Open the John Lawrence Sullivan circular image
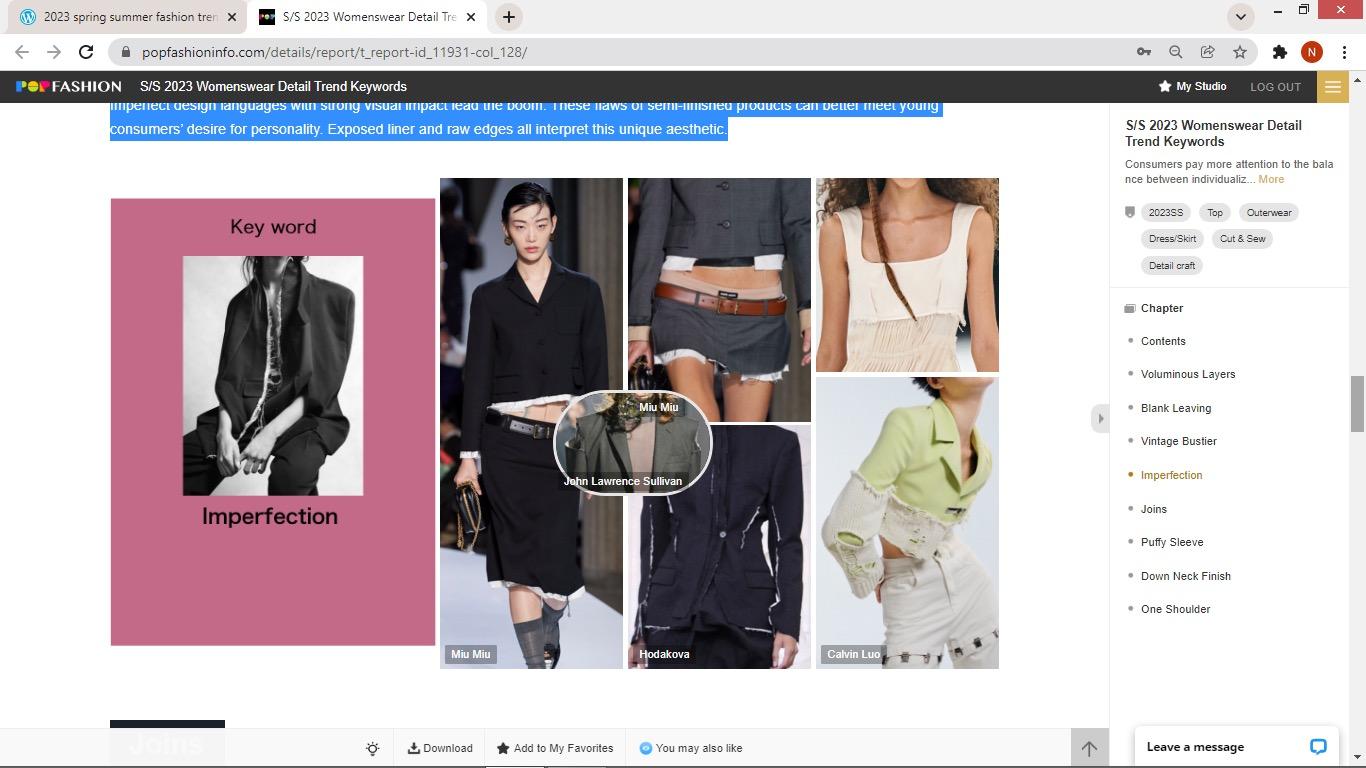This screenshot has width=1366, height=768. pos(633,442)
